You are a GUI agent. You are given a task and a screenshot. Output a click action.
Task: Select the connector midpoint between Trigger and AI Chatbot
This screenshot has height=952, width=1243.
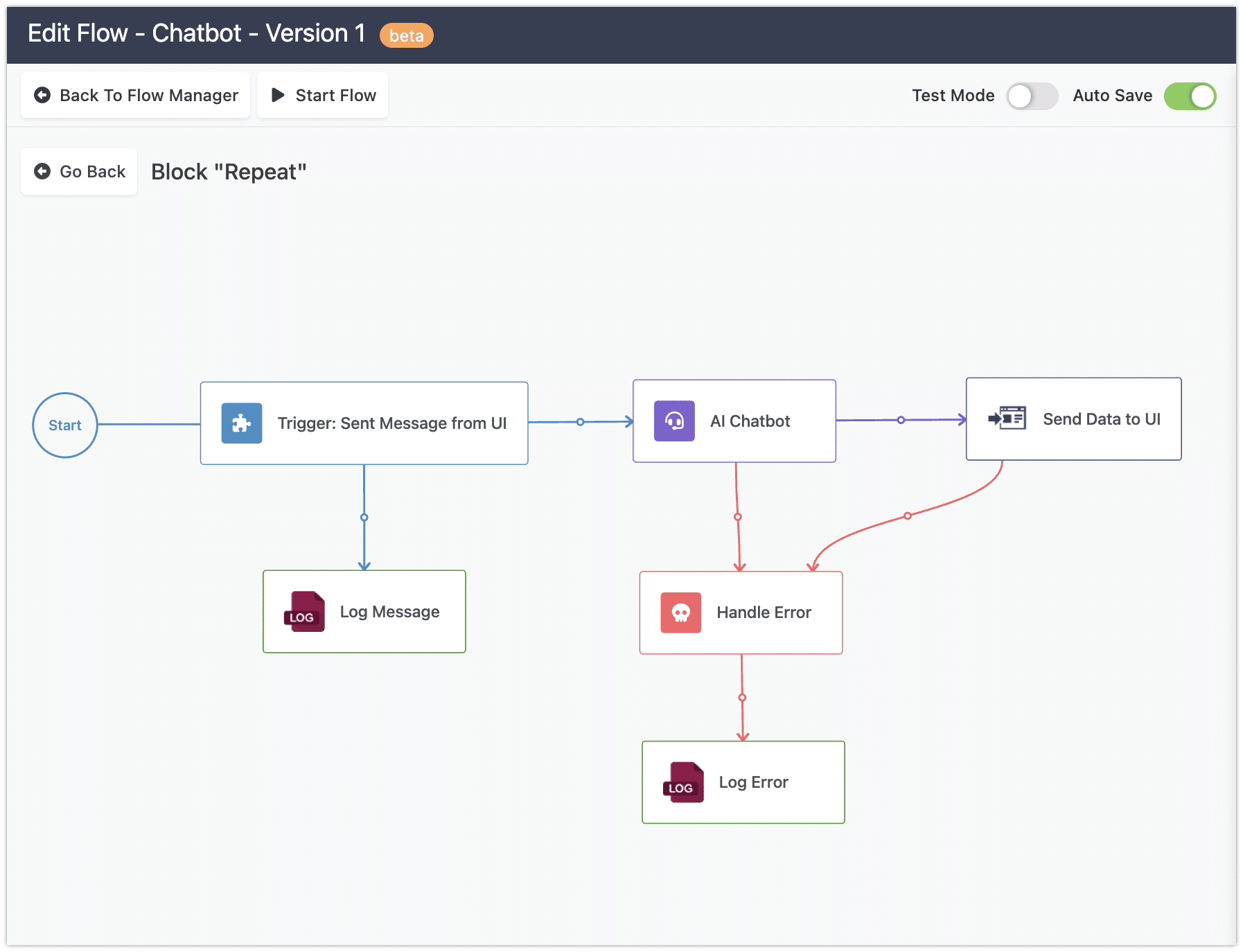coord(581,422)
